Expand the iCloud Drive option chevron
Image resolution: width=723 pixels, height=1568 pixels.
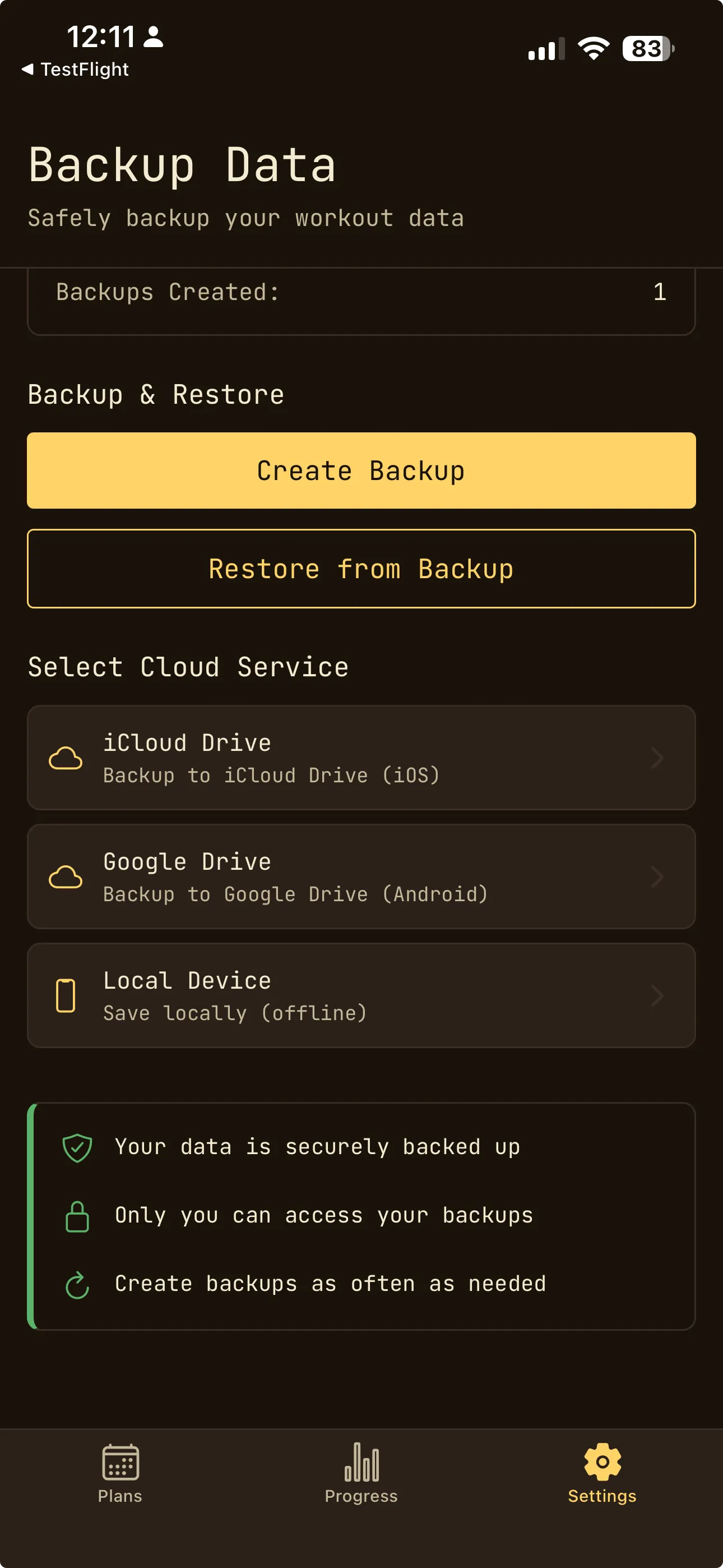coord(657,757)
